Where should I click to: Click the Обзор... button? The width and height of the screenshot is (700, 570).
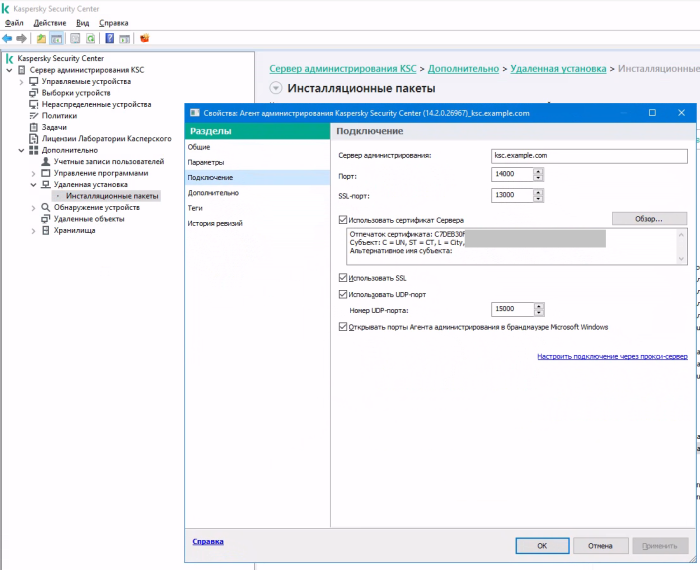[x=650, y=218]
